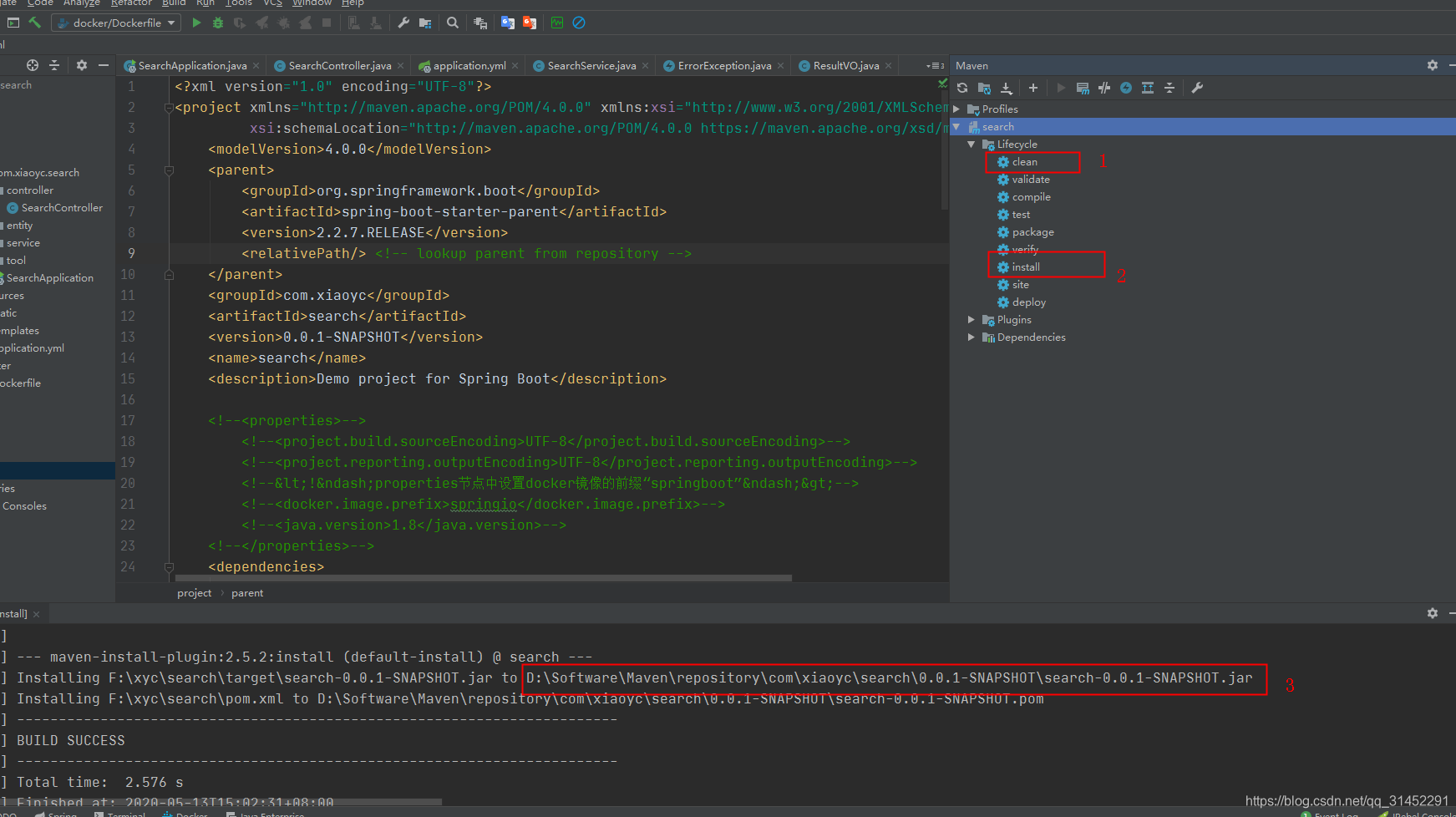Viewport: 1456px width, 817px height.
Task: Click the parent breadcrumb below the editor
Action: 247,592
